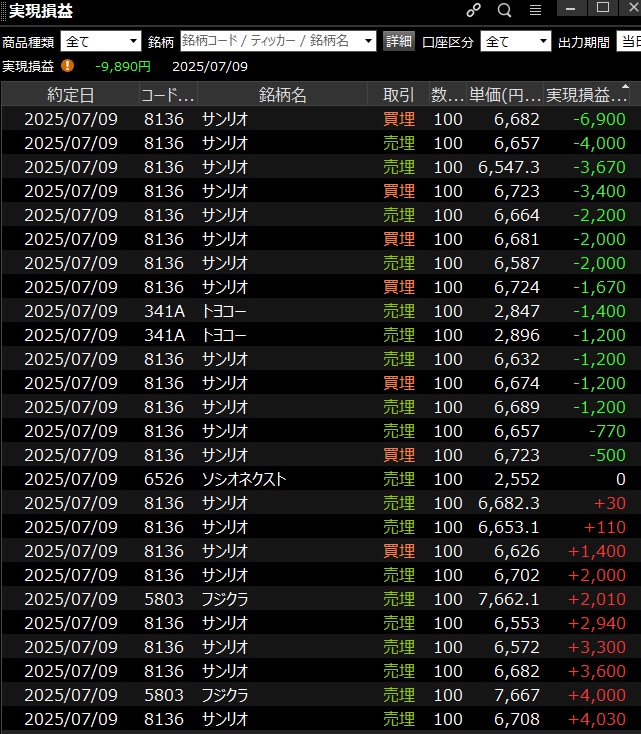The image size is (641, 734).
Task: Open the 口座区分 dropdown
Action: pos(516,42)
